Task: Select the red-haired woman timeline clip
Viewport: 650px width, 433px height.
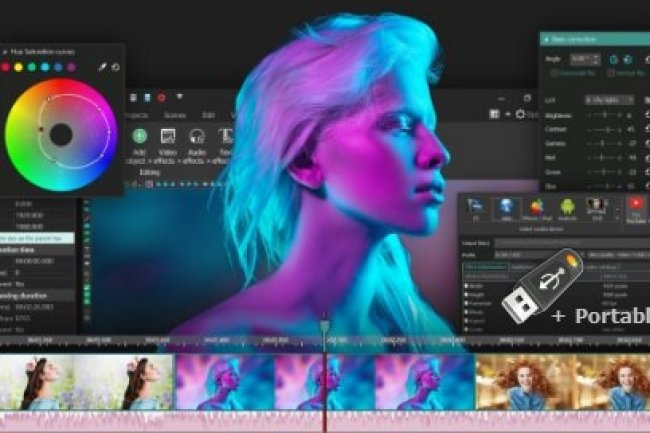Action: pos(563,382)
